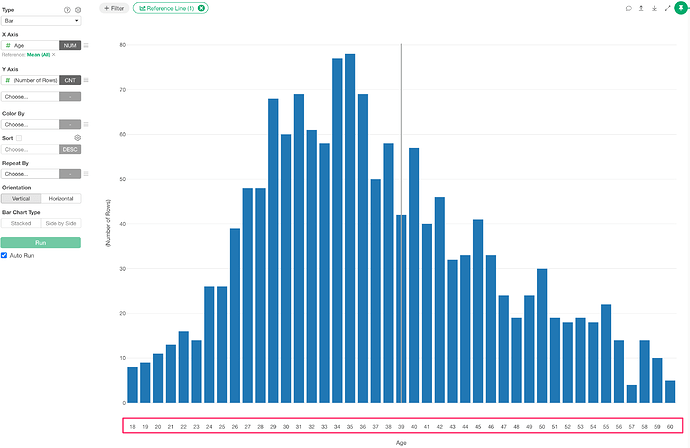Add a new Filter
This screenshot has width=690, height=448.
point(114,8)
